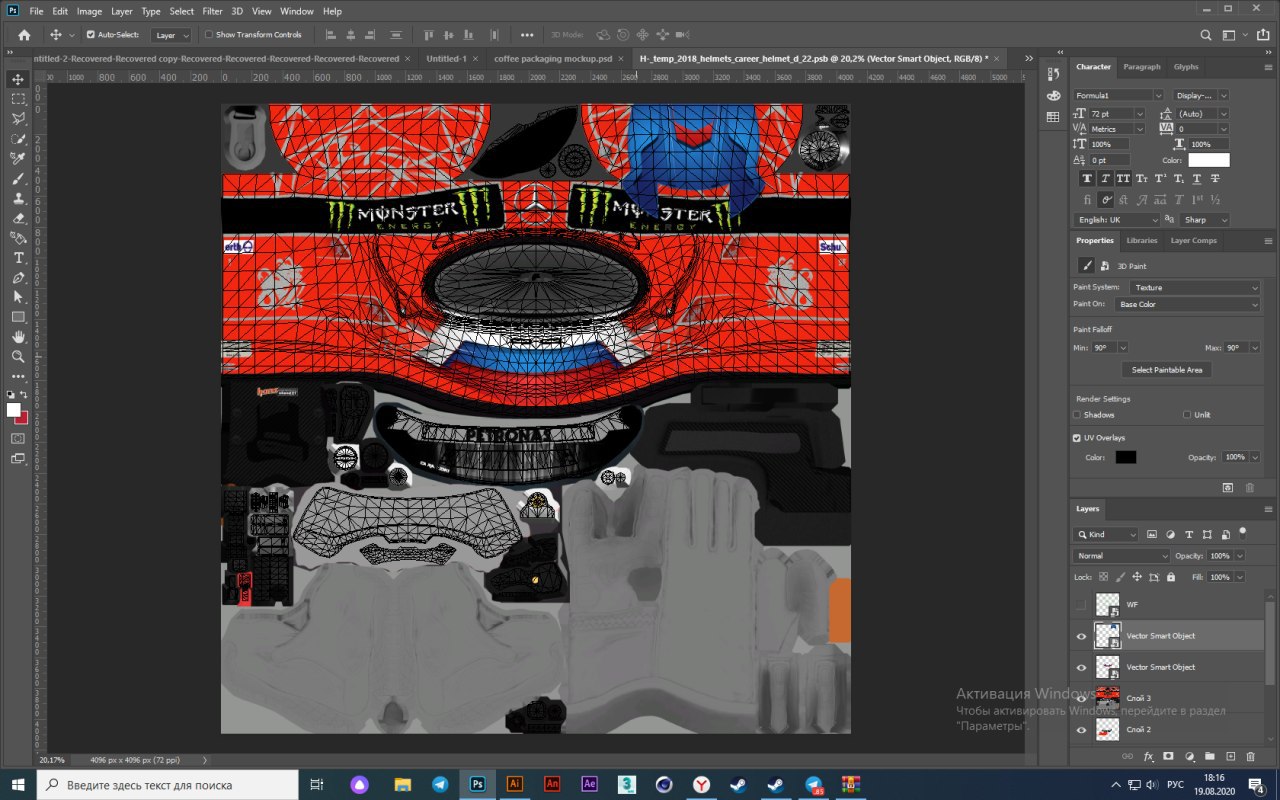Disable UV Overlays checkbox
Screen dimensions: 1280x800
coord(1077,438)
